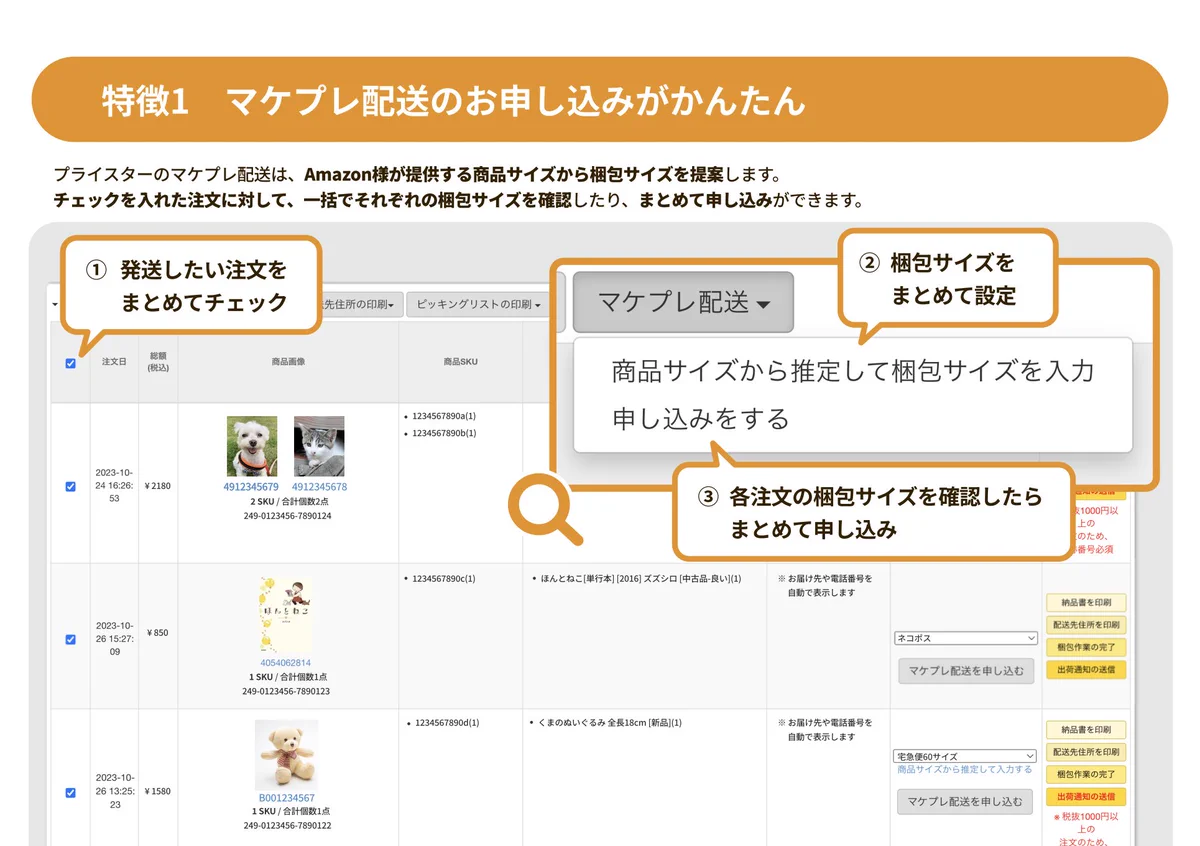Click 納品書を印刷 for the くまのぬいぐるみ order
Image resolution: width=1200 pixels, height=846 pixels.
[1086, 730]
